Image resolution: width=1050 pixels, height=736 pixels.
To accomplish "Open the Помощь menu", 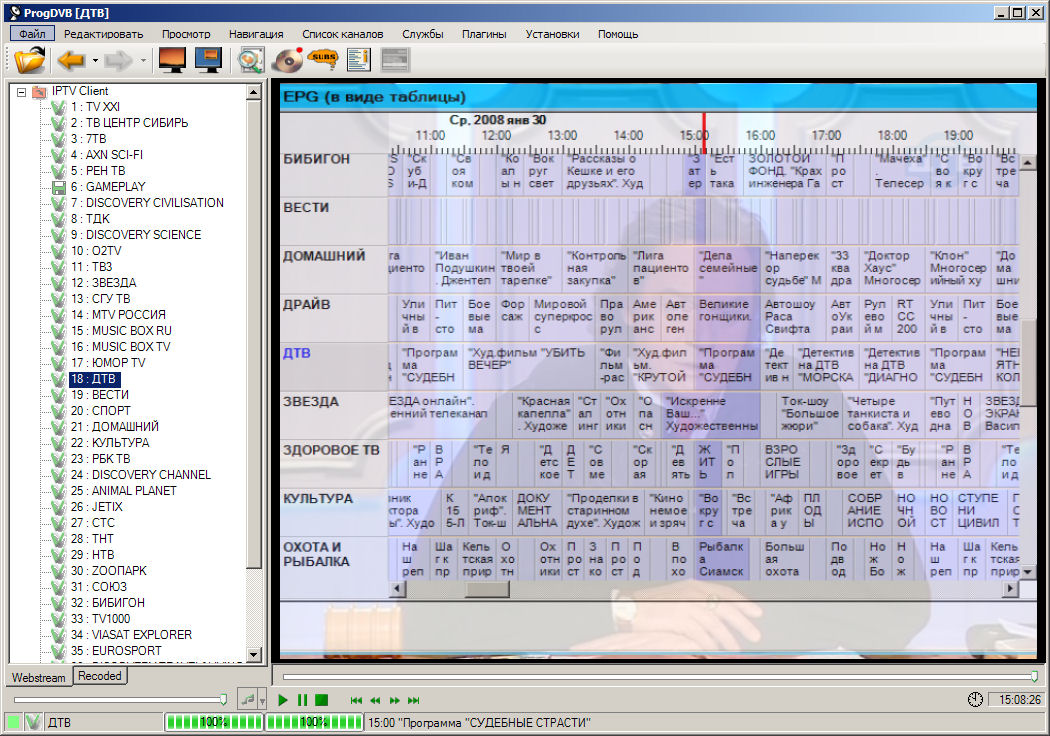I will [x=617, y=34].
